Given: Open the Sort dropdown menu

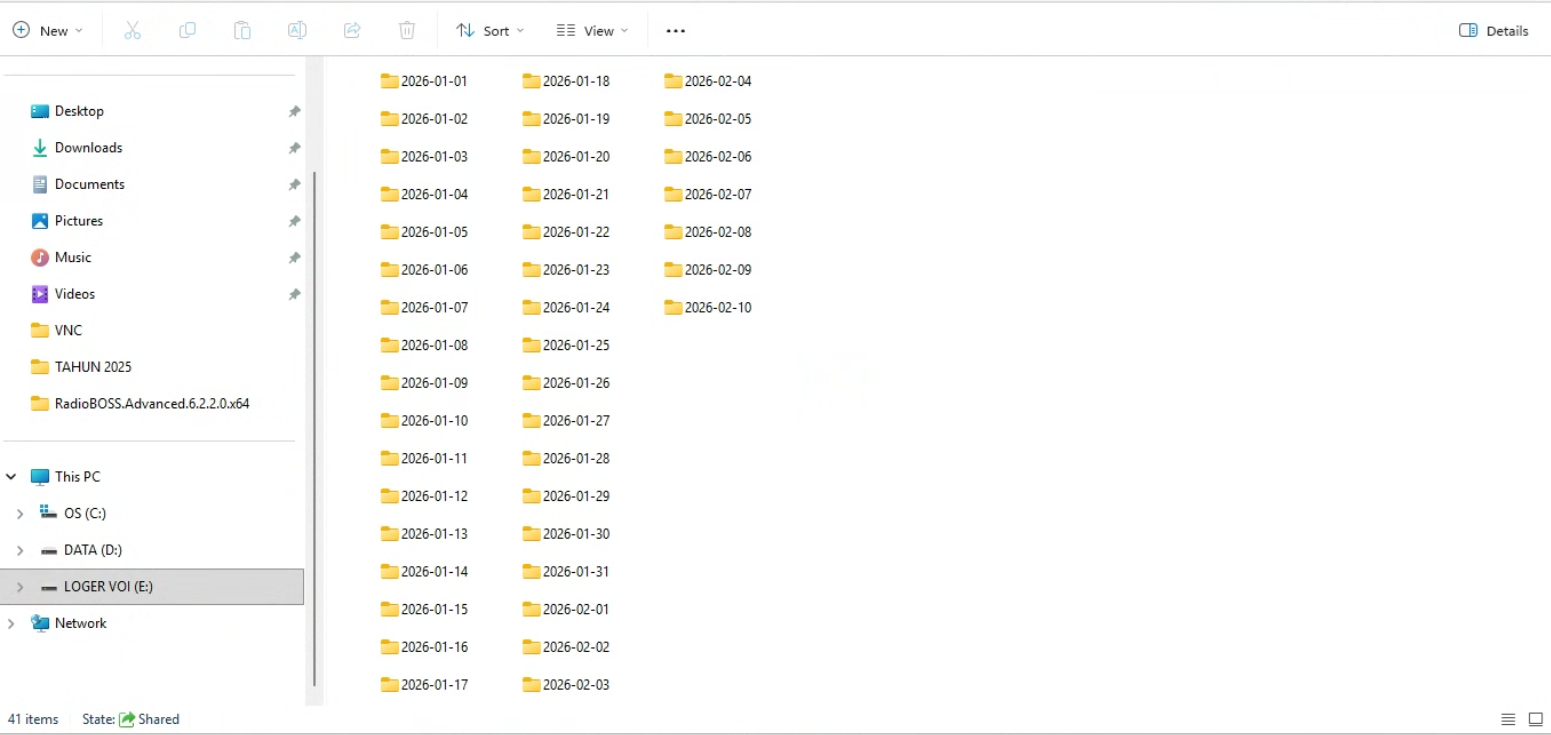Looking at the screenshot, I should pyautogui.click(x=490, y=31).
